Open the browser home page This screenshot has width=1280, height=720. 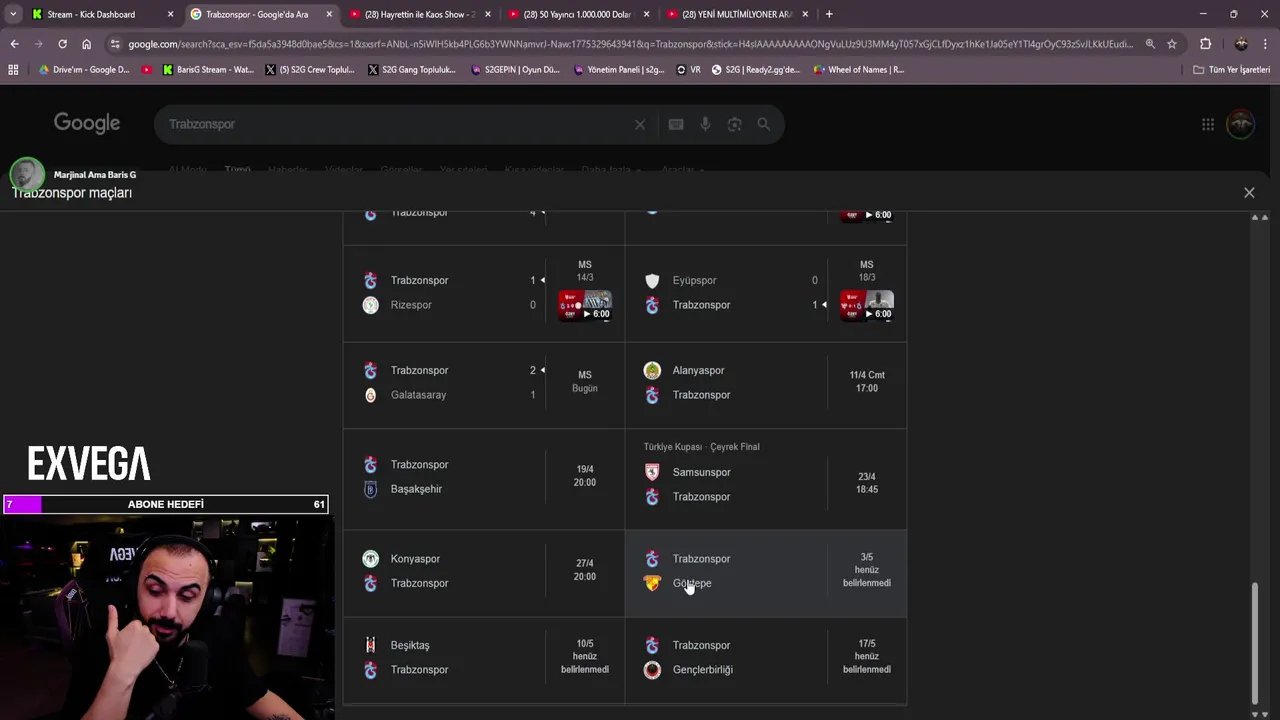tap(86, 44)
